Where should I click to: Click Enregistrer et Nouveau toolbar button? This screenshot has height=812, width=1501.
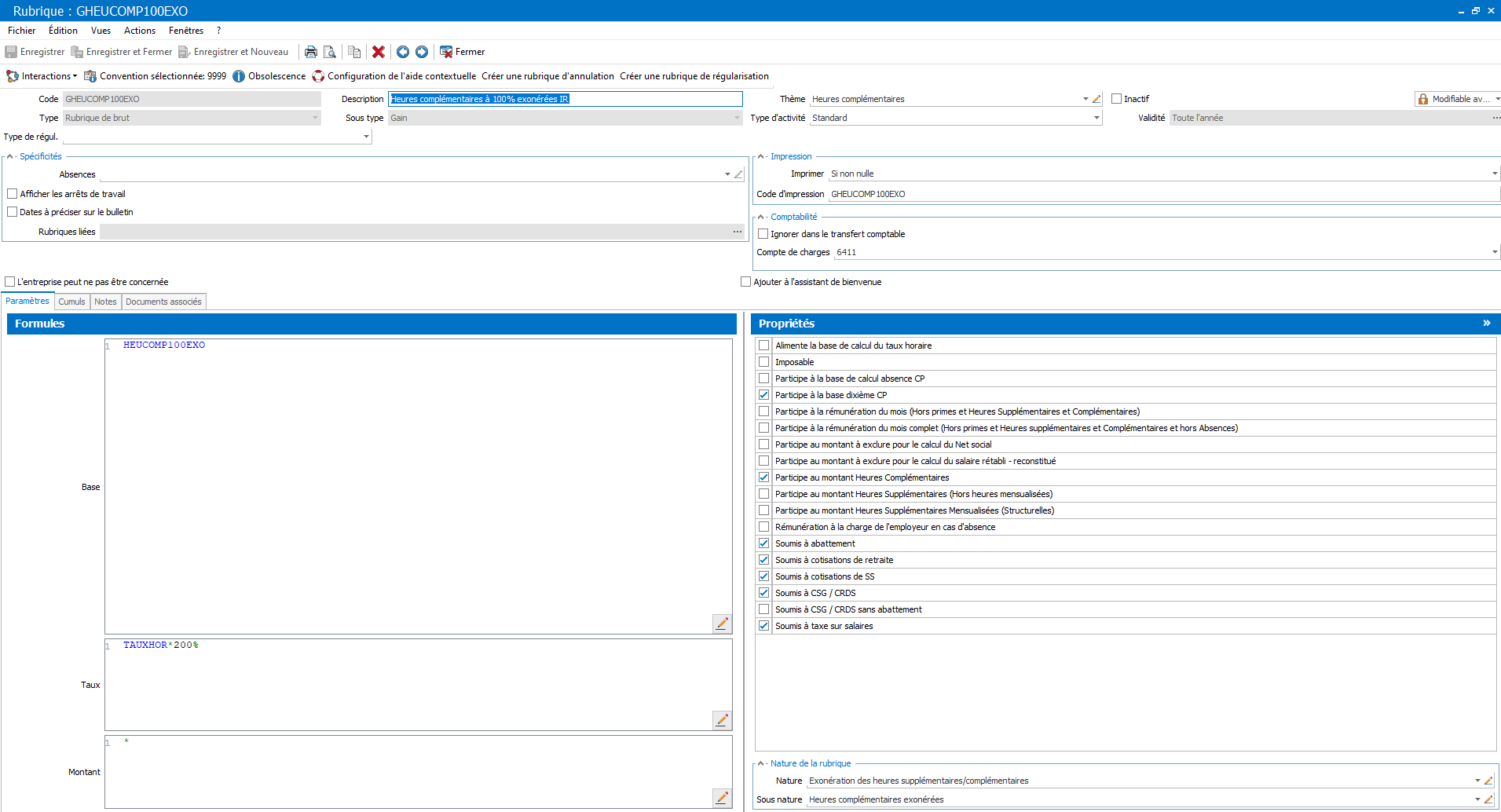tap(233, 52)
